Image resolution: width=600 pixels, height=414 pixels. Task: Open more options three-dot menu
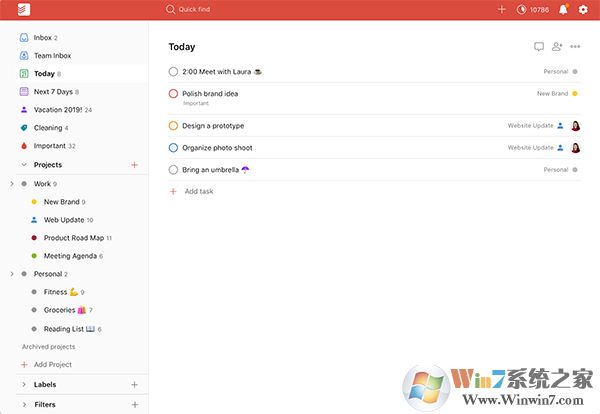tap(575, 46)
